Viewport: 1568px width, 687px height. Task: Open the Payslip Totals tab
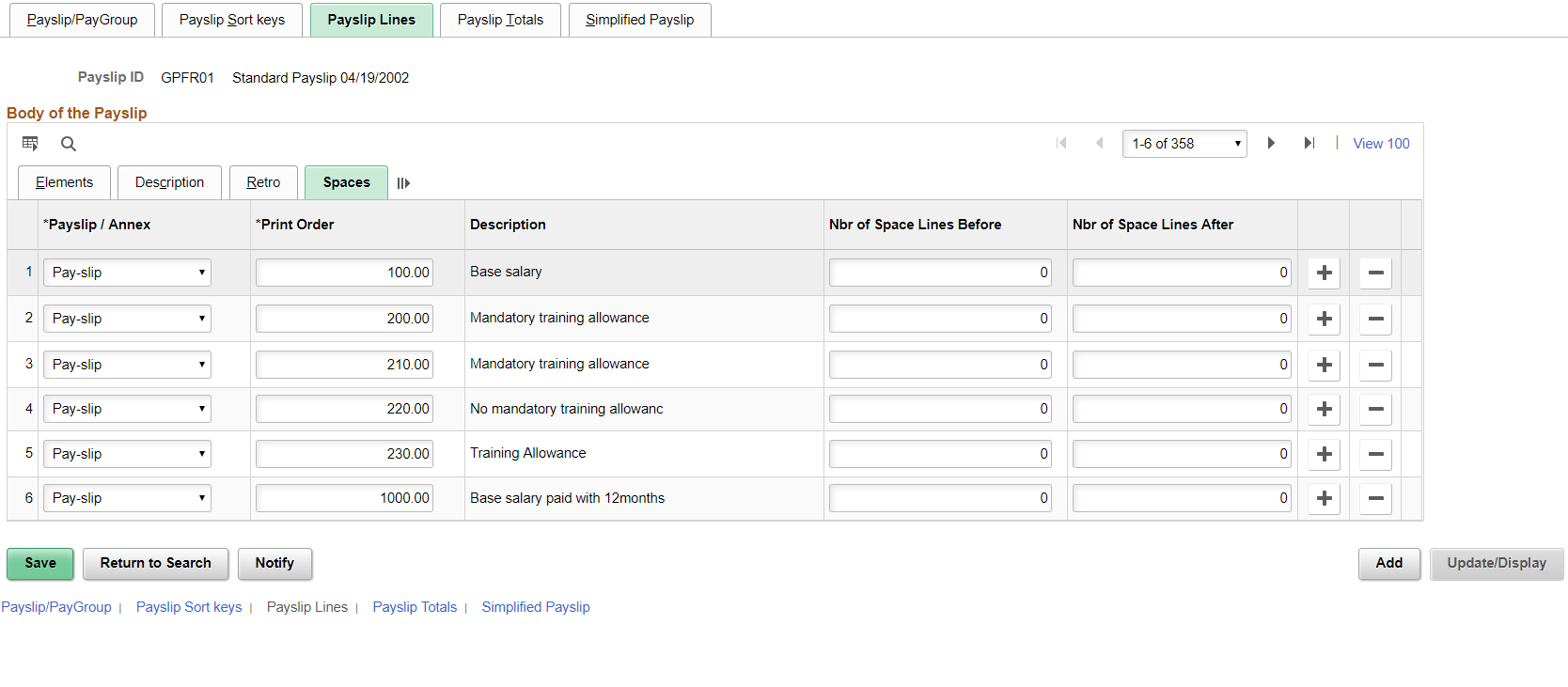pyautogui.click(x=500, y=20)
